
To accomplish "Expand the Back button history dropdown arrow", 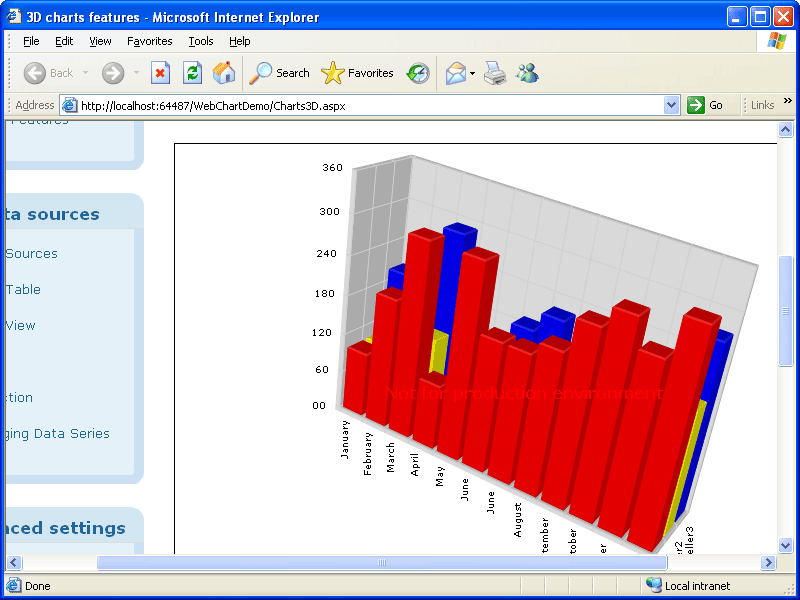I will [x=86, y=73].
